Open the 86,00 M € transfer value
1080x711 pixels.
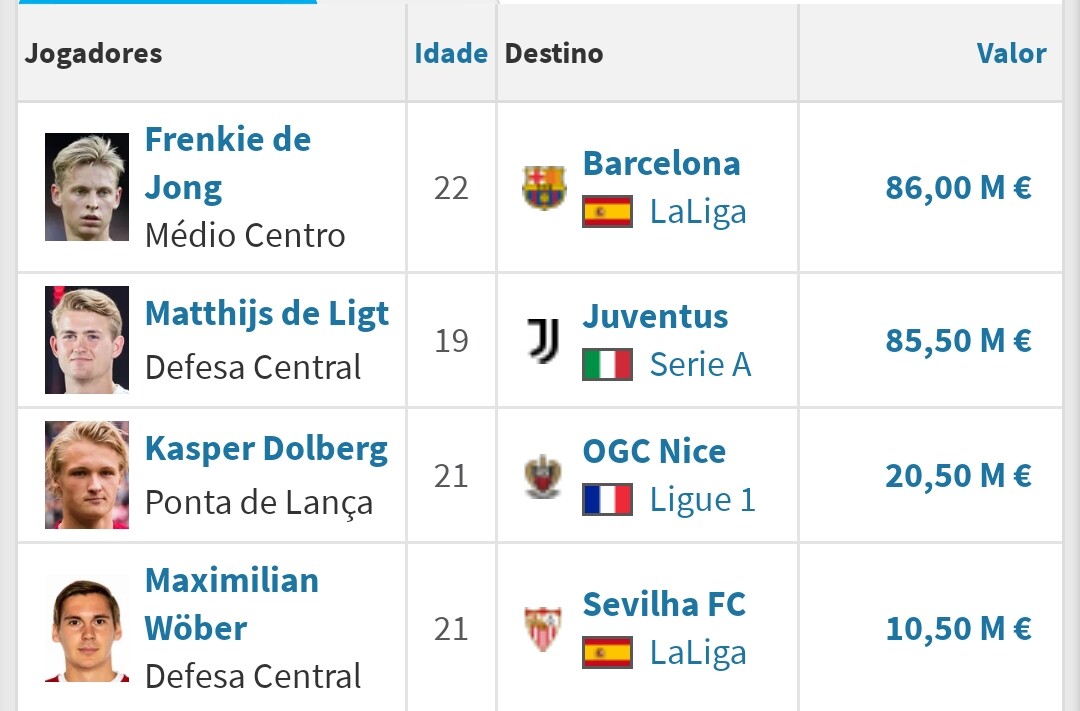coord(958,187)
